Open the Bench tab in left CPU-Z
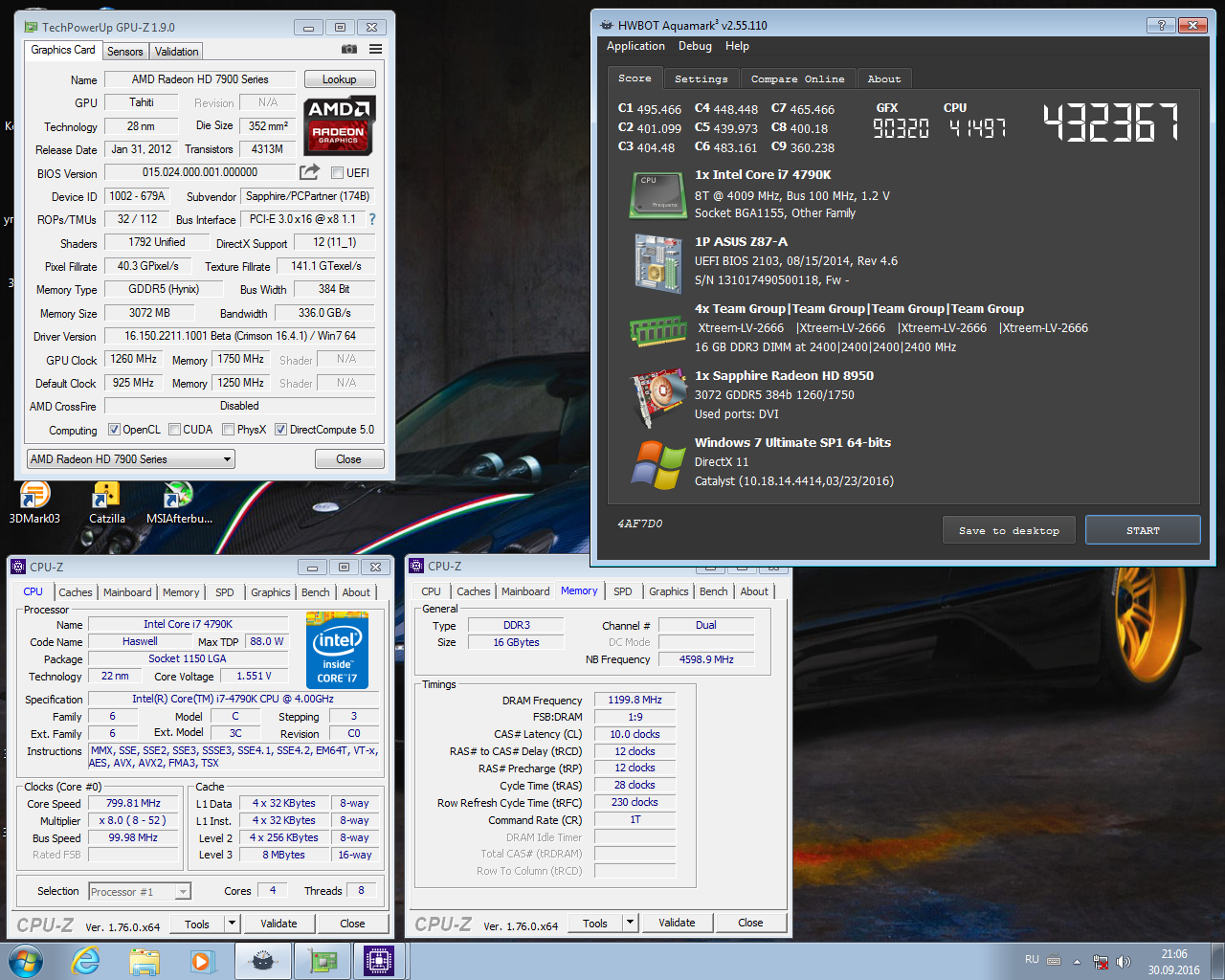The width and height of the screenshot is (1225, 980). (315, 592)
